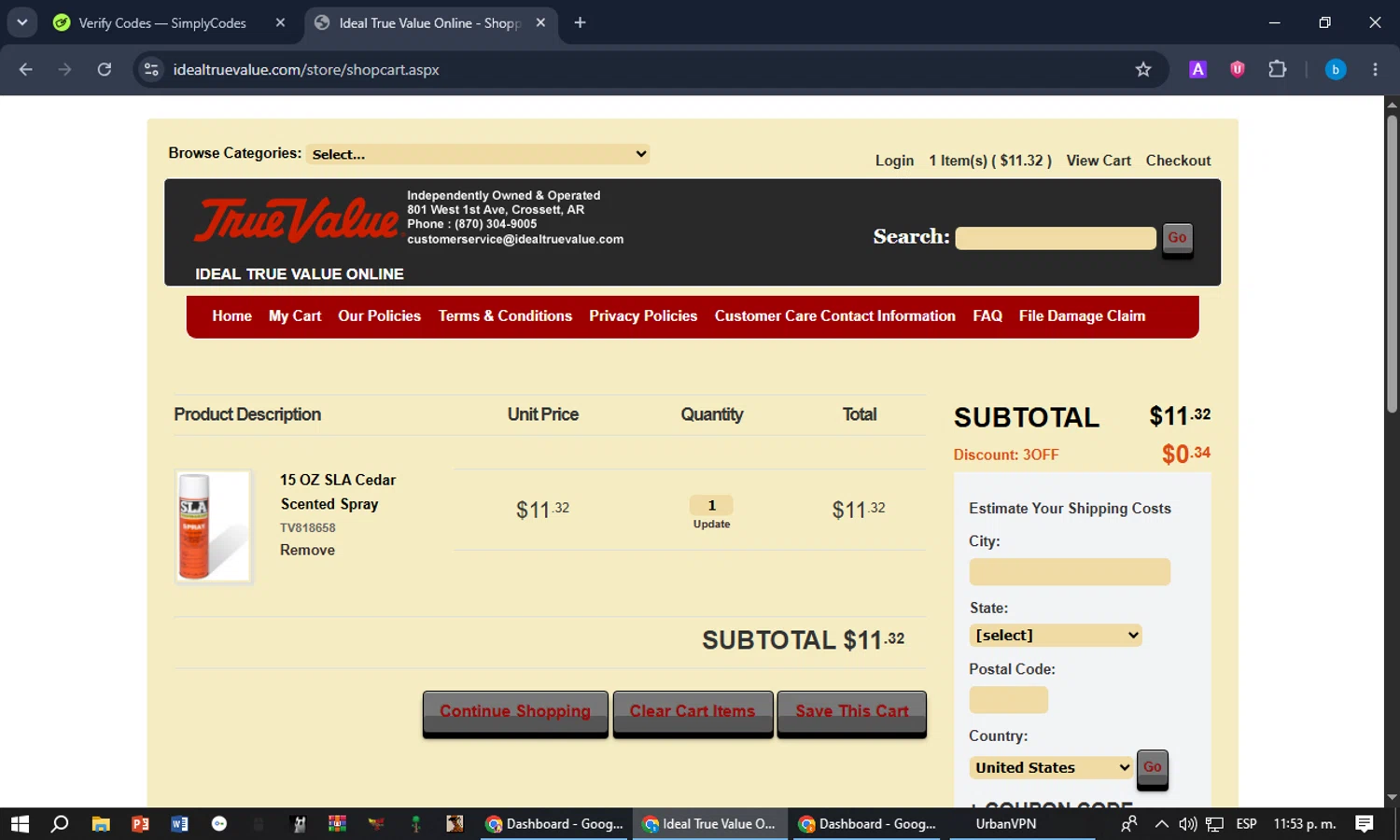
Task: Click the Go button next to Country
Action: click(x=1153, y=769)
